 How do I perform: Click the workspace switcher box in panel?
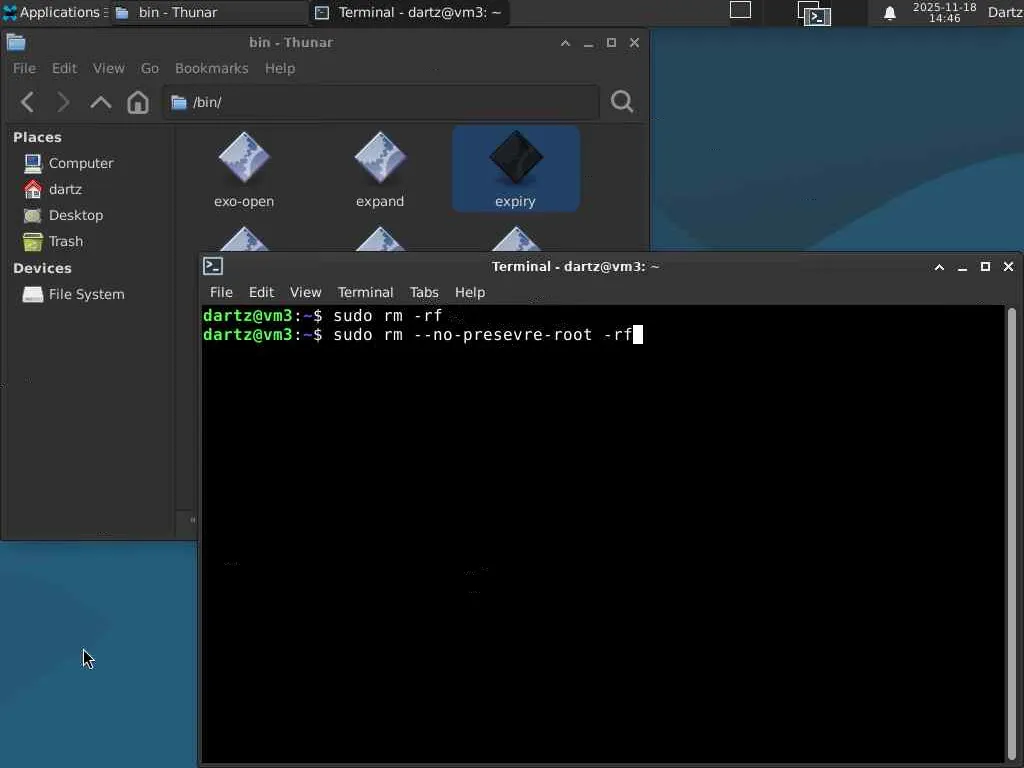click(740, 10)
